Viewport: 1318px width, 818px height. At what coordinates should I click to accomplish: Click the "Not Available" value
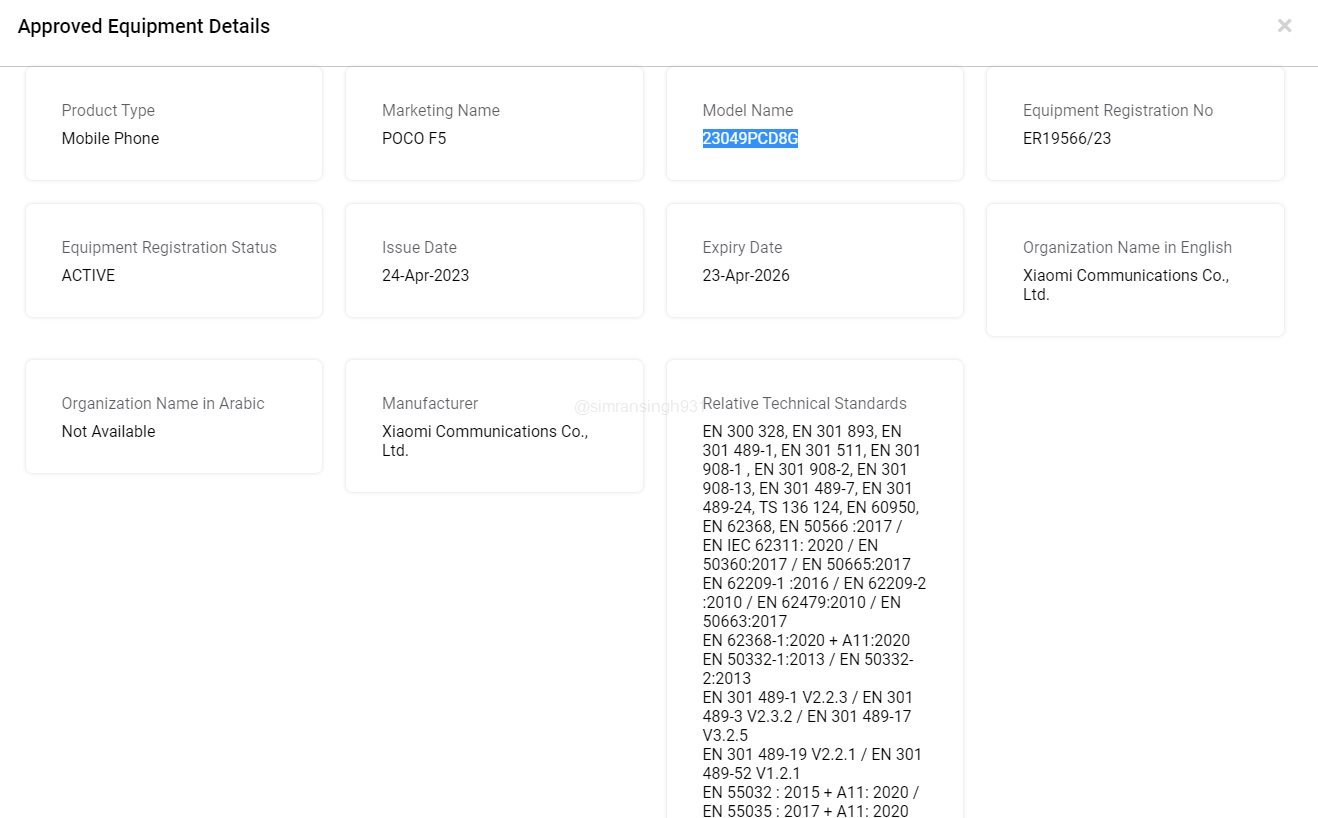point(108,432)
